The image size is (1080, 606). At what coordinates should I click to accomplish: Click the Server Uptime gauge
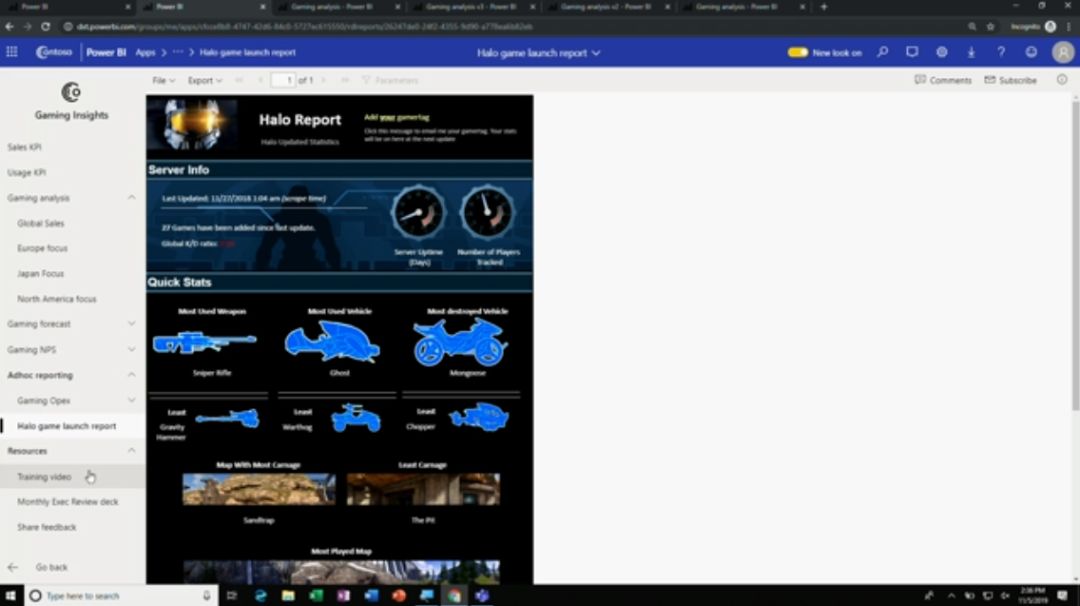(418, 213)
